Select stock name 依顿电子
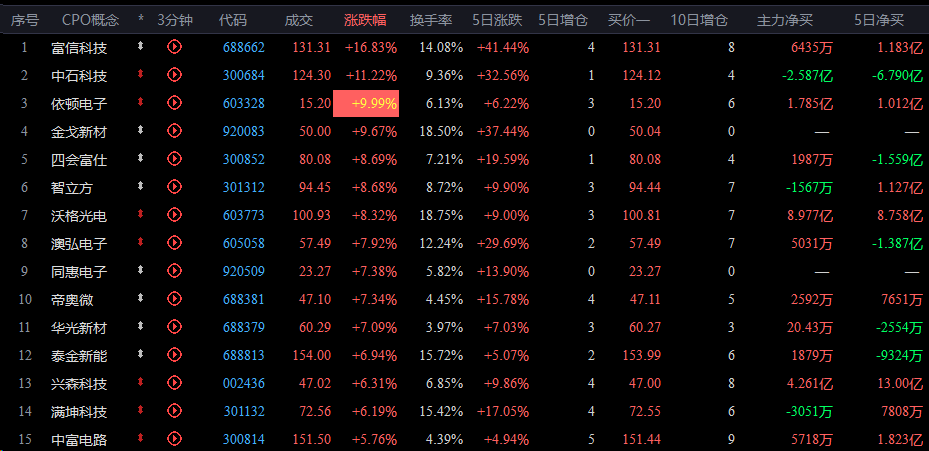This screenshot has width=929, height=451. coord(79,104)
